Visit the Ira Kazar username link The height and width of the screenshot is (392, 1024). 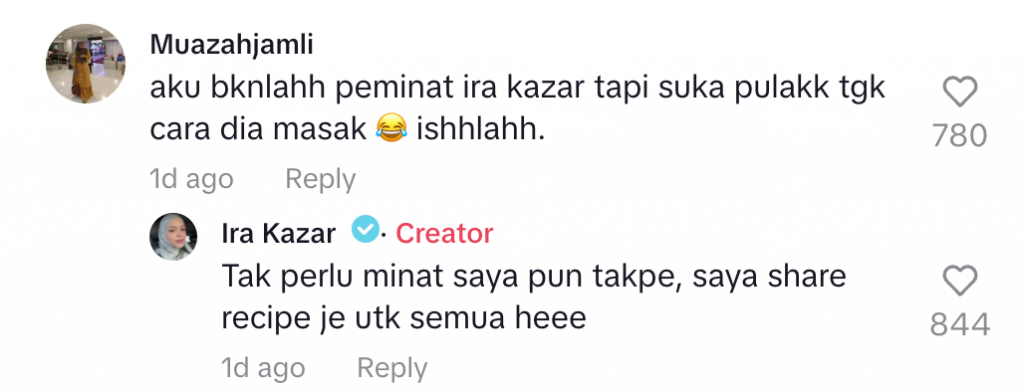pos(279,233)
